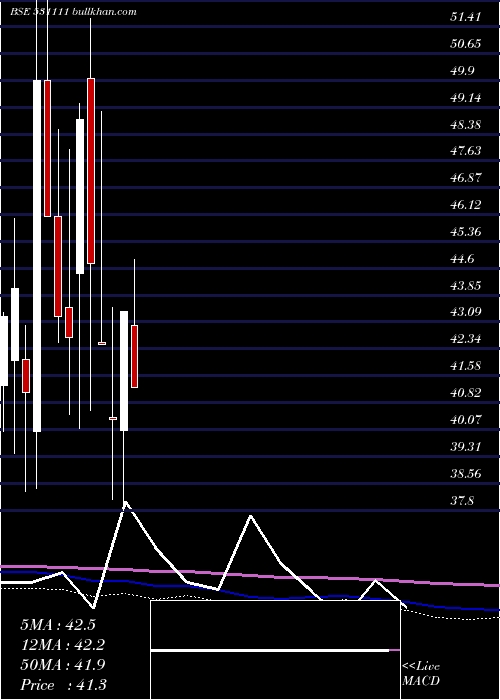The height and width of the screenshot is (700, 500).
Task: Select the 43.85 axis label
Action: click(465, 285)
